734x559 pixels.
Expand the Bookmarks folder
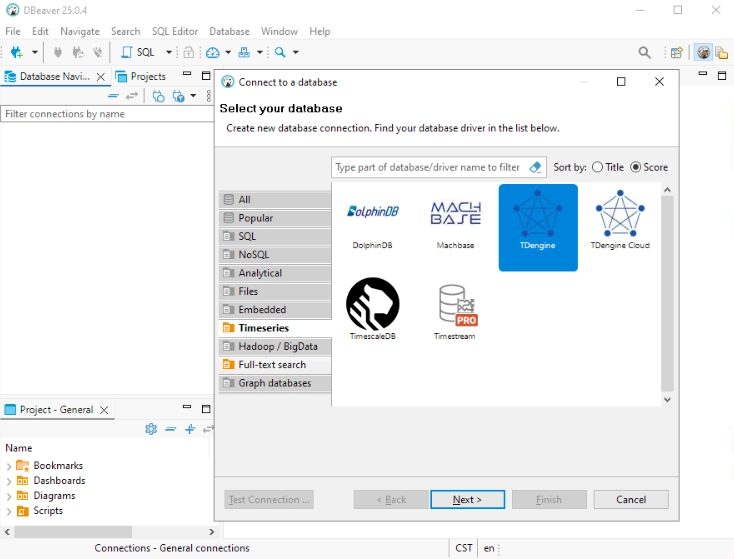pyautogui.click(x=9, y=466)
